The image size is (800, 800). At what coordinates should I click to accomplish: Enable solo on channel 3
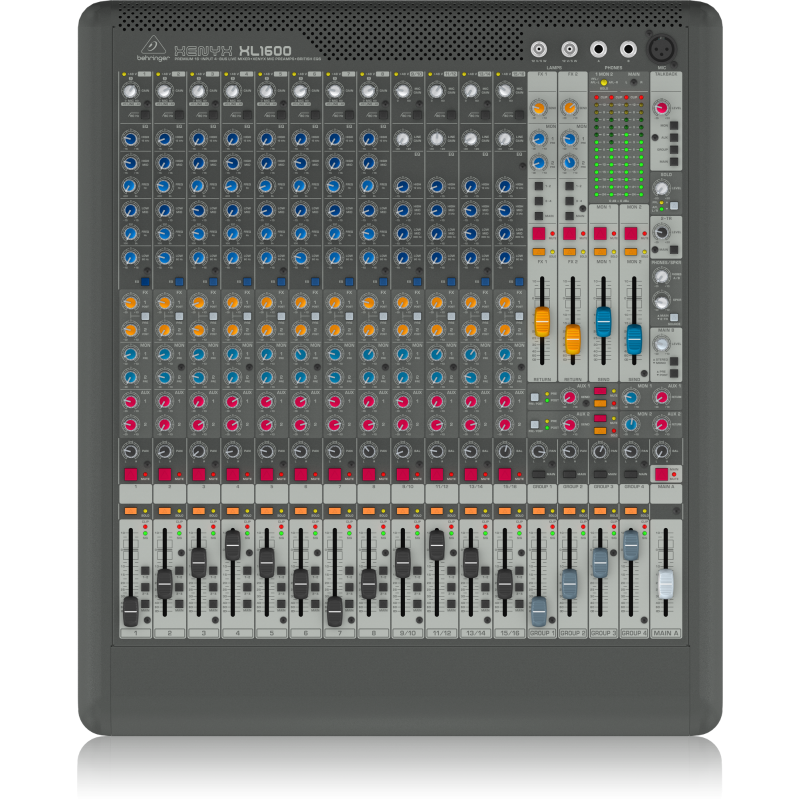pos(199,511)
